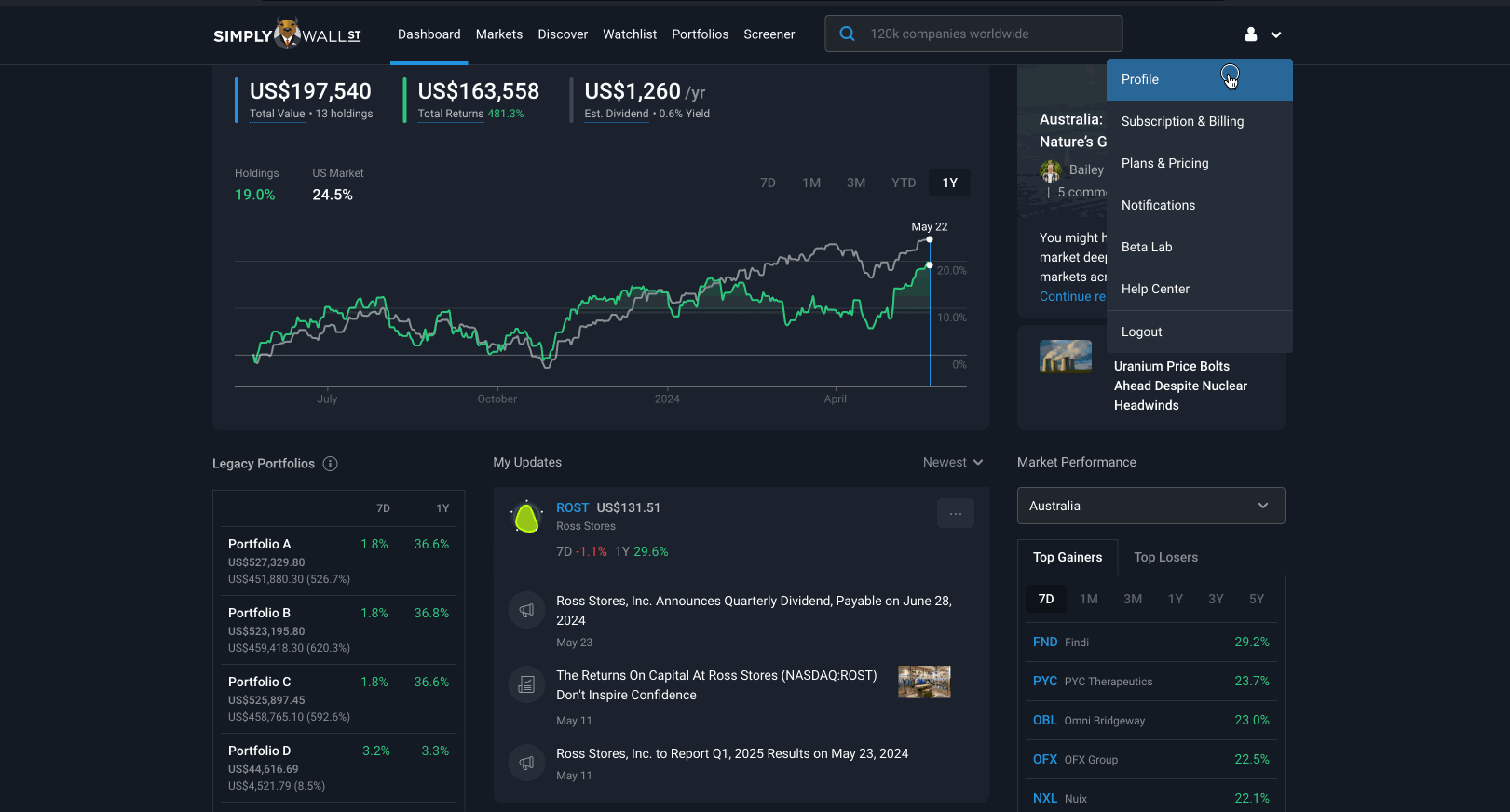The image size is (1510, 812).
Task: Open the ROST ticker link
Action: pyautogui.click(x=572, y=507)
